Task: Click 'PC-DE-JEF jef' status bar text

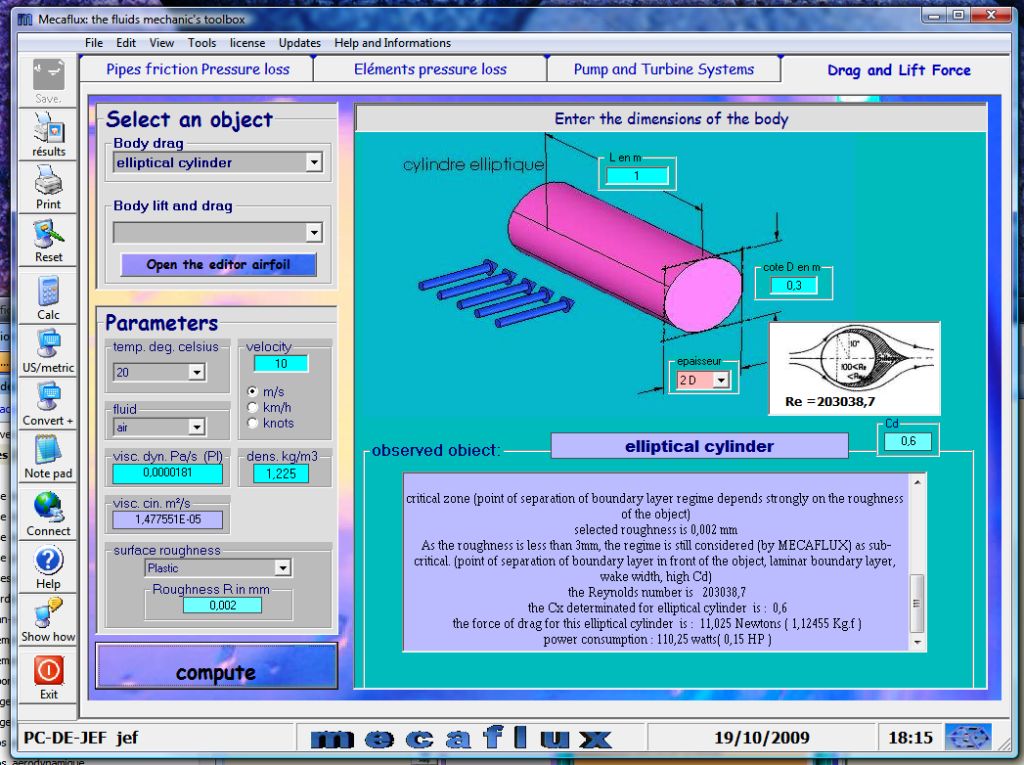Action: coord(81,738)
